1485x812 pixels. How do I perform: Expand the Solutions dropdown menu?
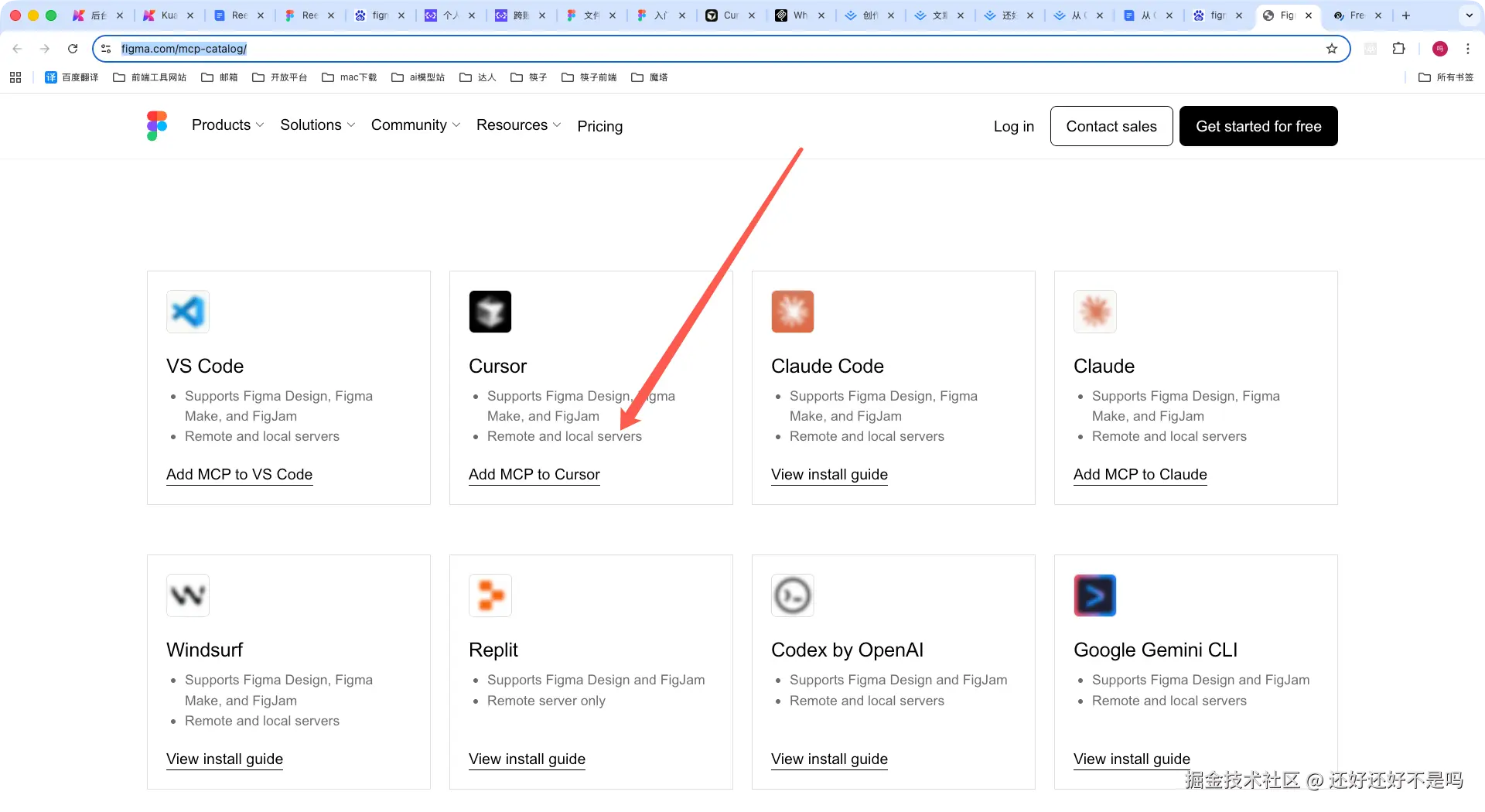(317, 125)
